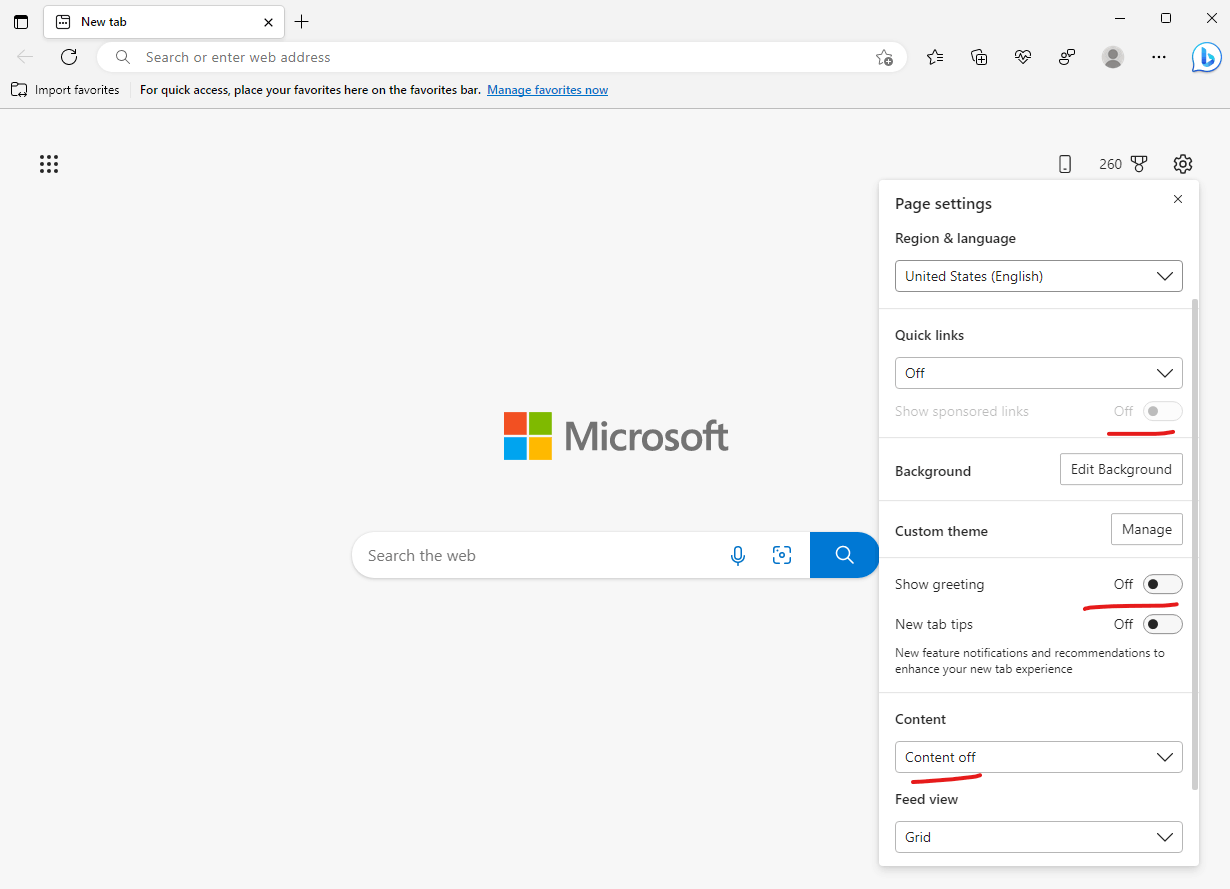This screenshot has width=1230, height=889.
Task: Open the Favorites toolbar icon
Action: [935, 57]
